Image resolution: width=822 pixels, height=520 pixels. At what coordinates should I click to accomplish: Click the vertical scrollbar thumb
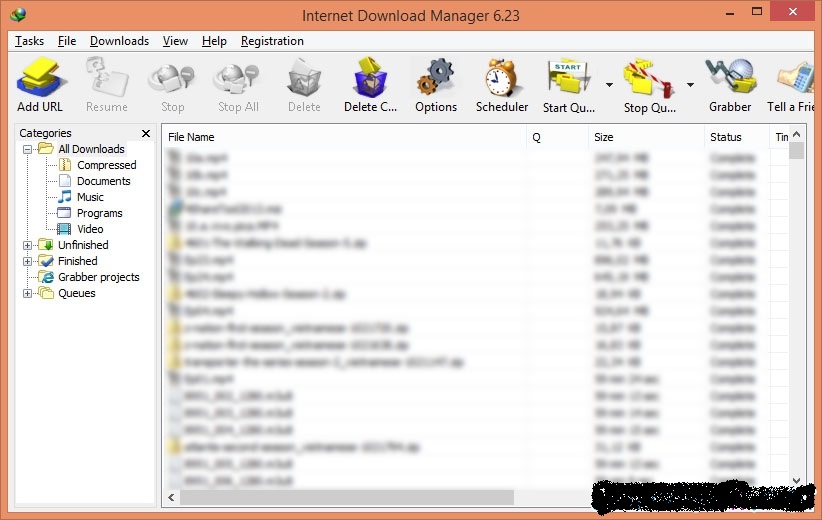[796, 151]
